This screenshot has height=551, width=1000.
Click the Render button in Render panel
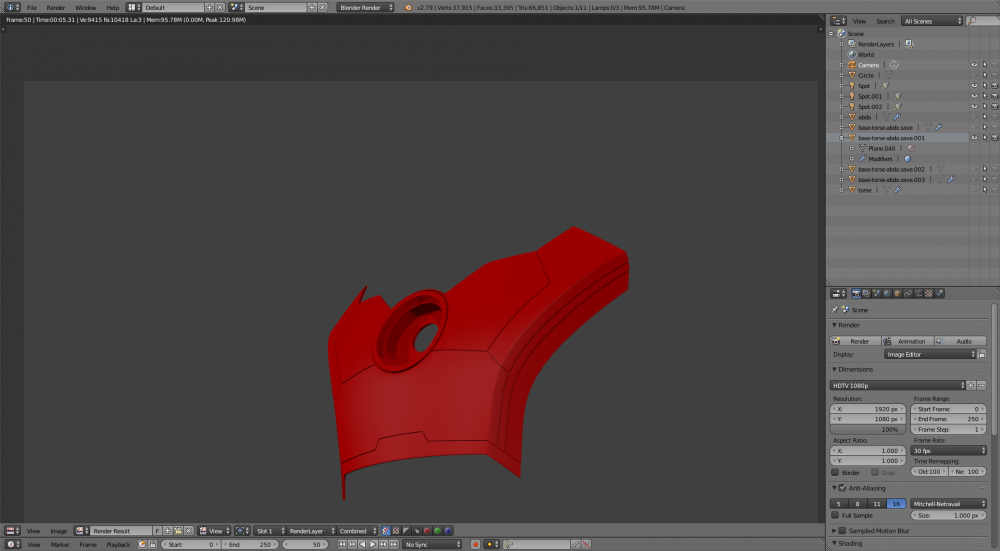[x=856, y=341]
